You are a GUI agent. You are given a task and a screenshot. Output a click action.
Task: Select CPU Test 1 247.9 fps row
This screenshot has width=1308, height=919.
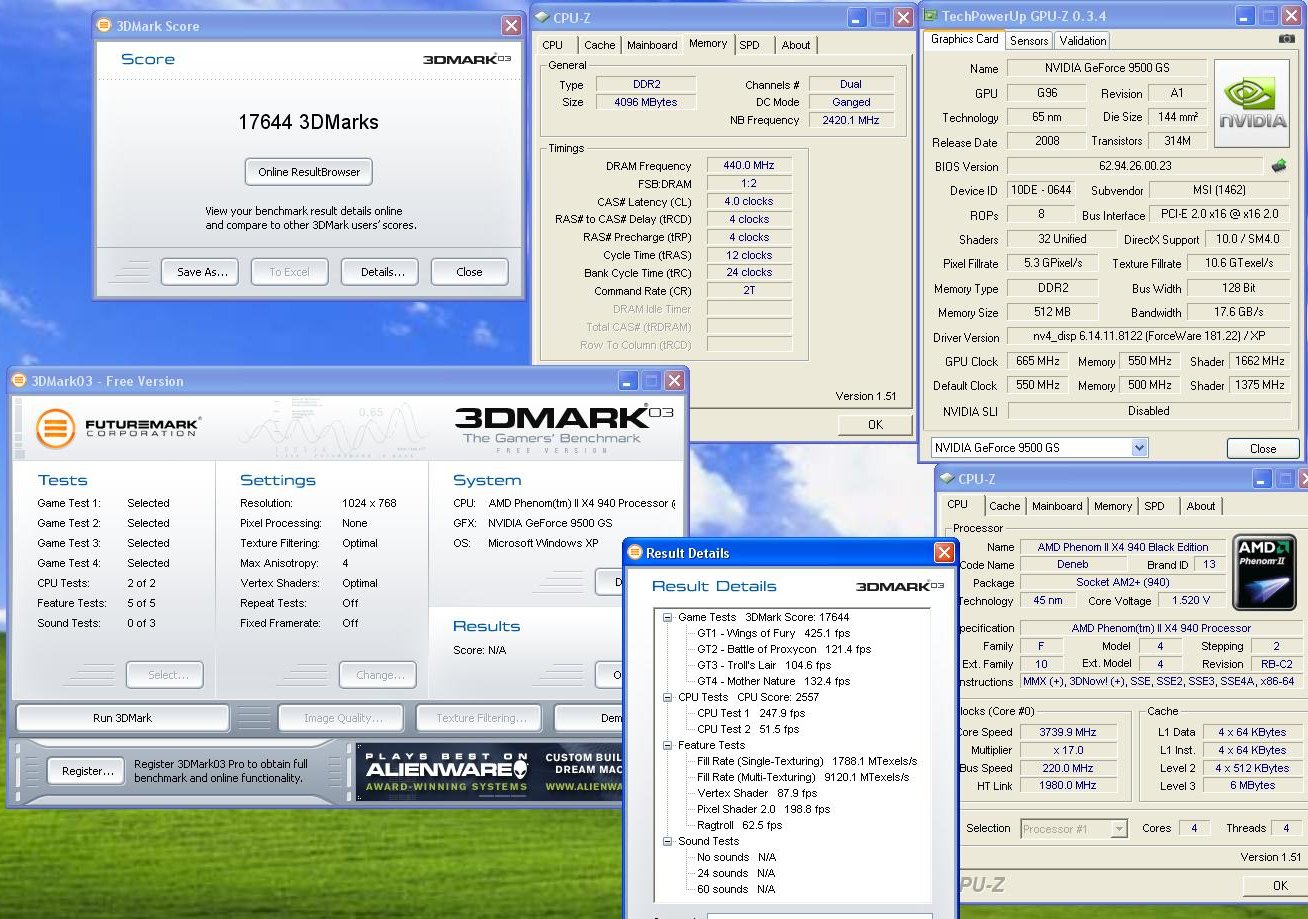point(751,713)
